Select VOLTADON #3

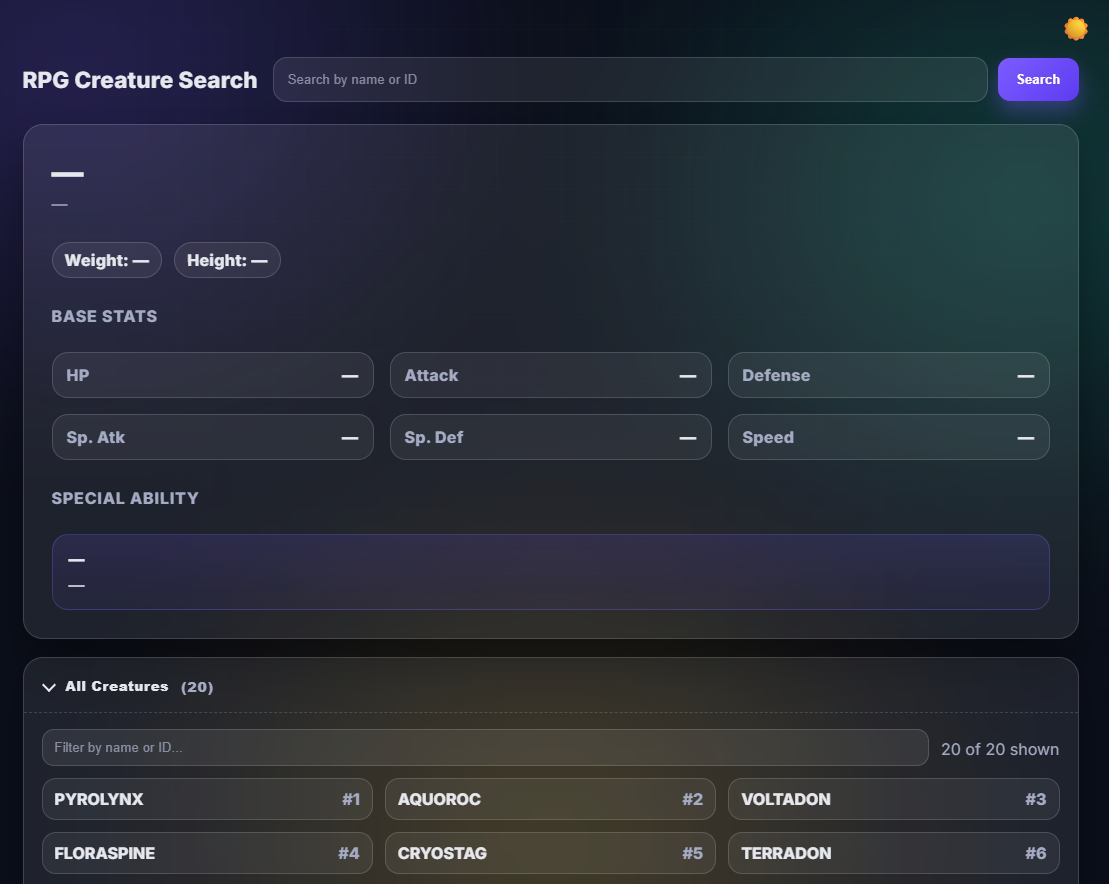coord(893,799)
